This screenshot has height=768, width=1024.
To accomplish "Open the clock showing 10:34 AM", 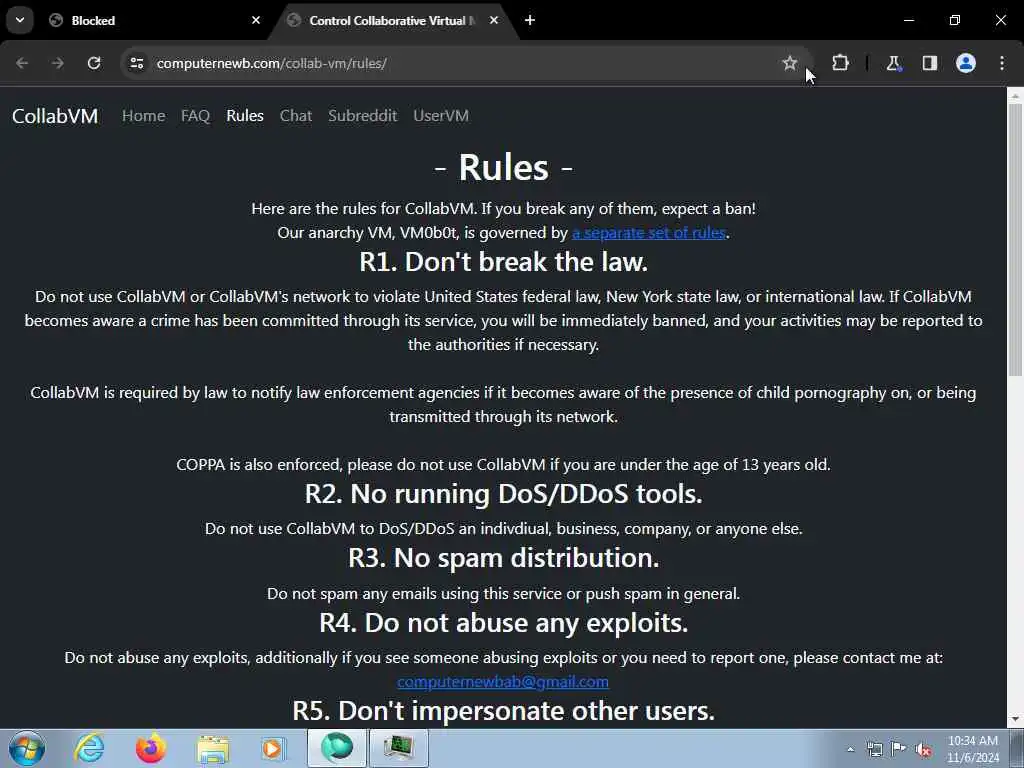I will 973,749.
